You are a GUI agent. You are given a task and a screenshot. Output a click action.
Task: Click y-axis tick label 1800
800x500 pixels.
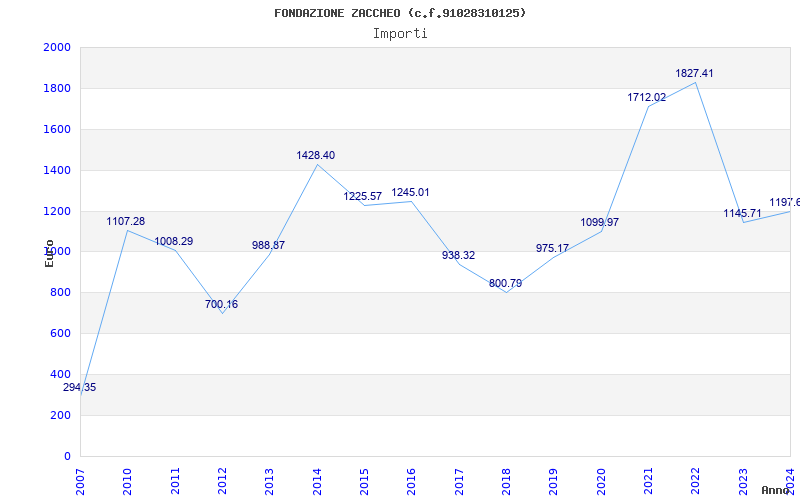(x=57, y=88)
